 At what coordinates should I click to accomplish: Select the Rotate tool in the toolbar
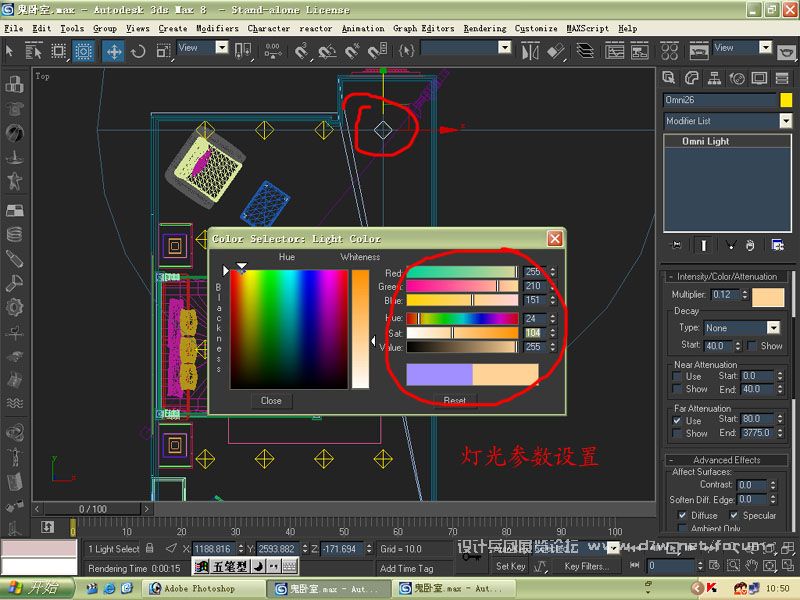click(x=138, y=52)
